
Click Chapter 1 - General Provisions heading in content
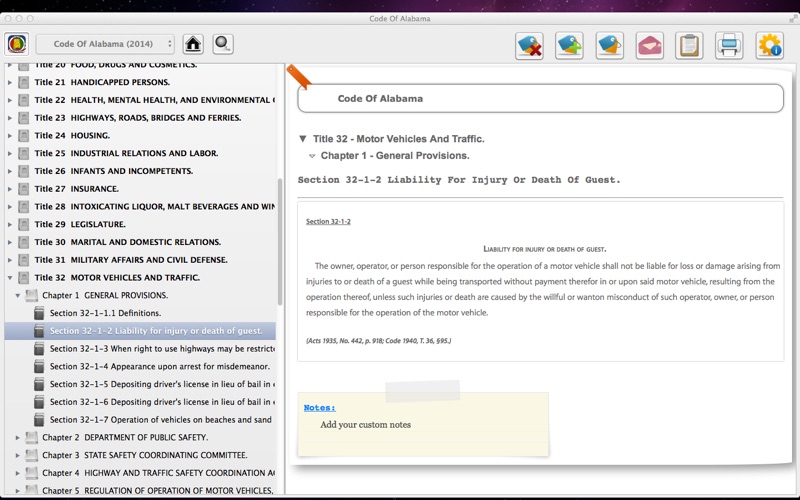(395, 156)
